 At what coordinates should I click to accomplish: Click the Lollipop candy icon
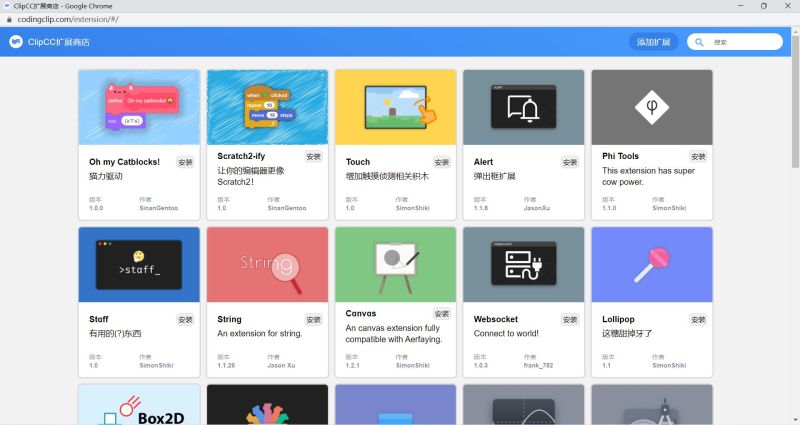(651, 264)
